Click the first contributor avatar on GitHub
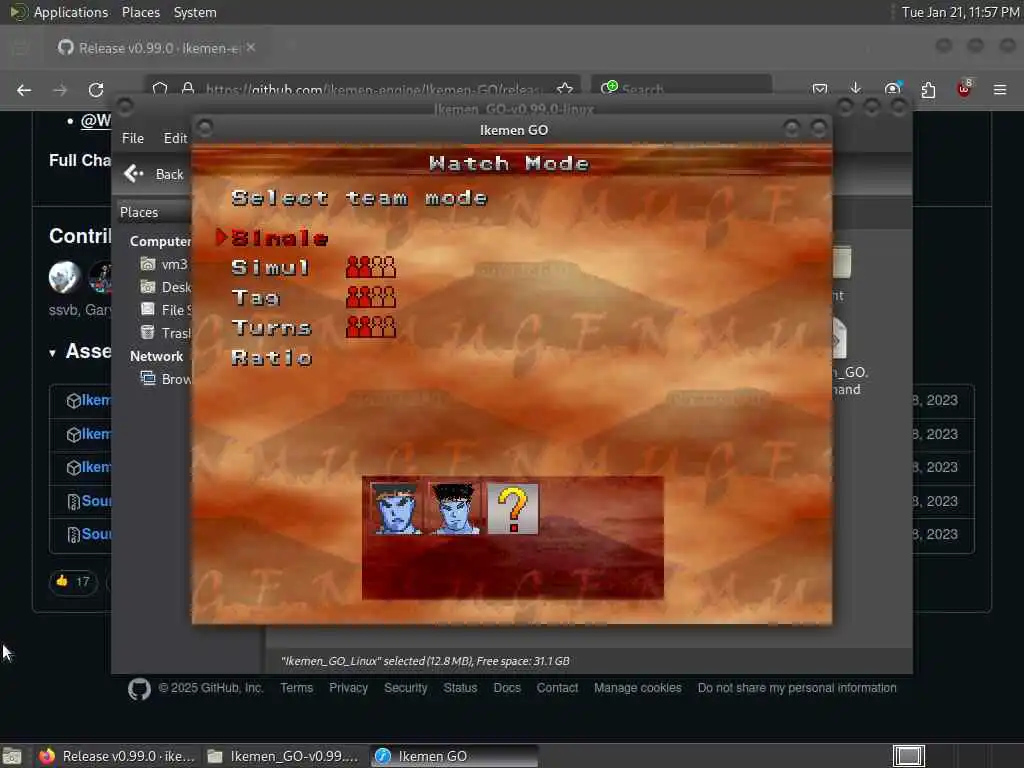 (x=64, y=277)
